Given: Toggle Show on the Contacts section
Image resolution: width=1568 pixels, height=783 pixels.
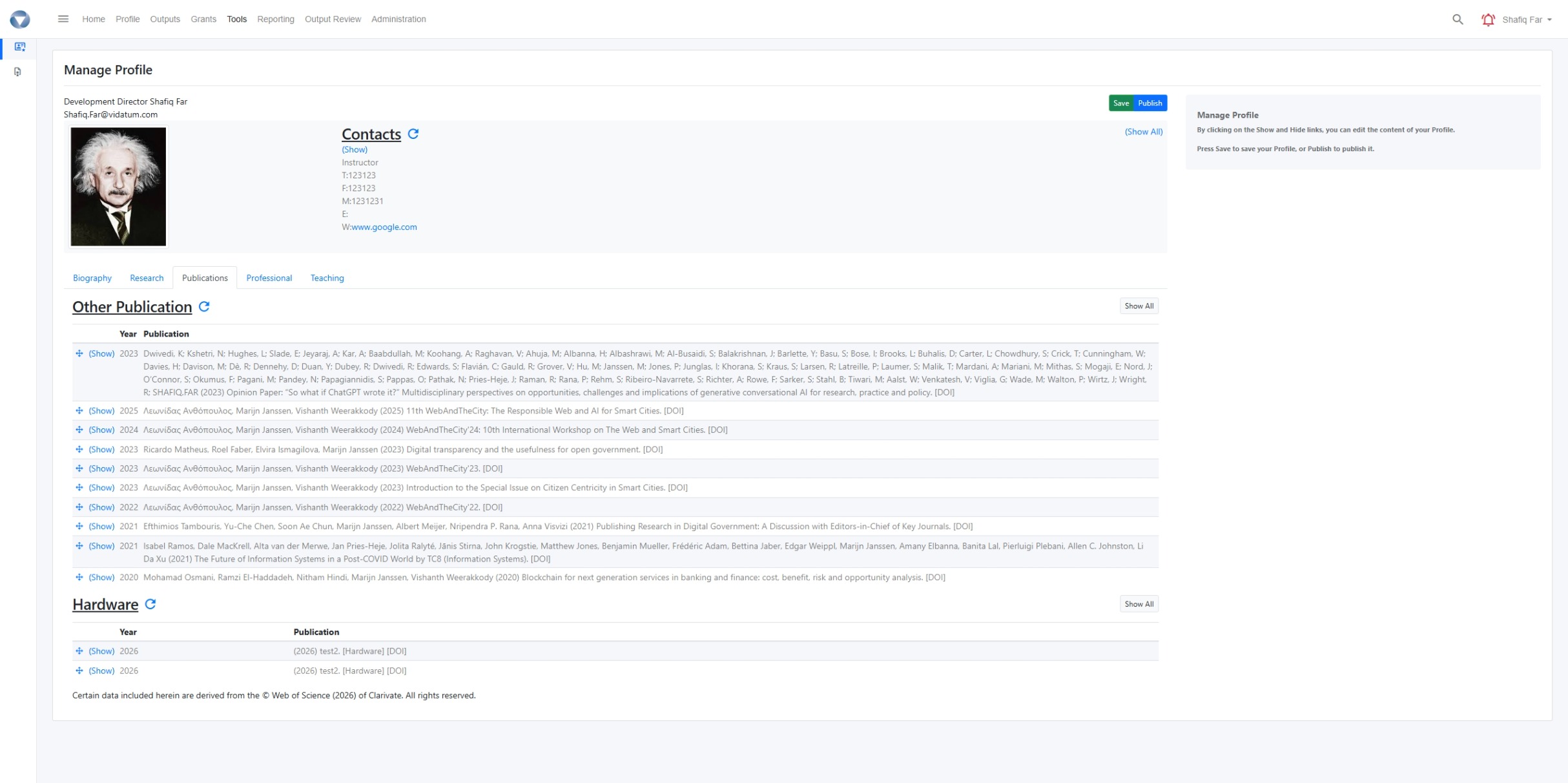Looking at the screenshot, I should 354,149.
